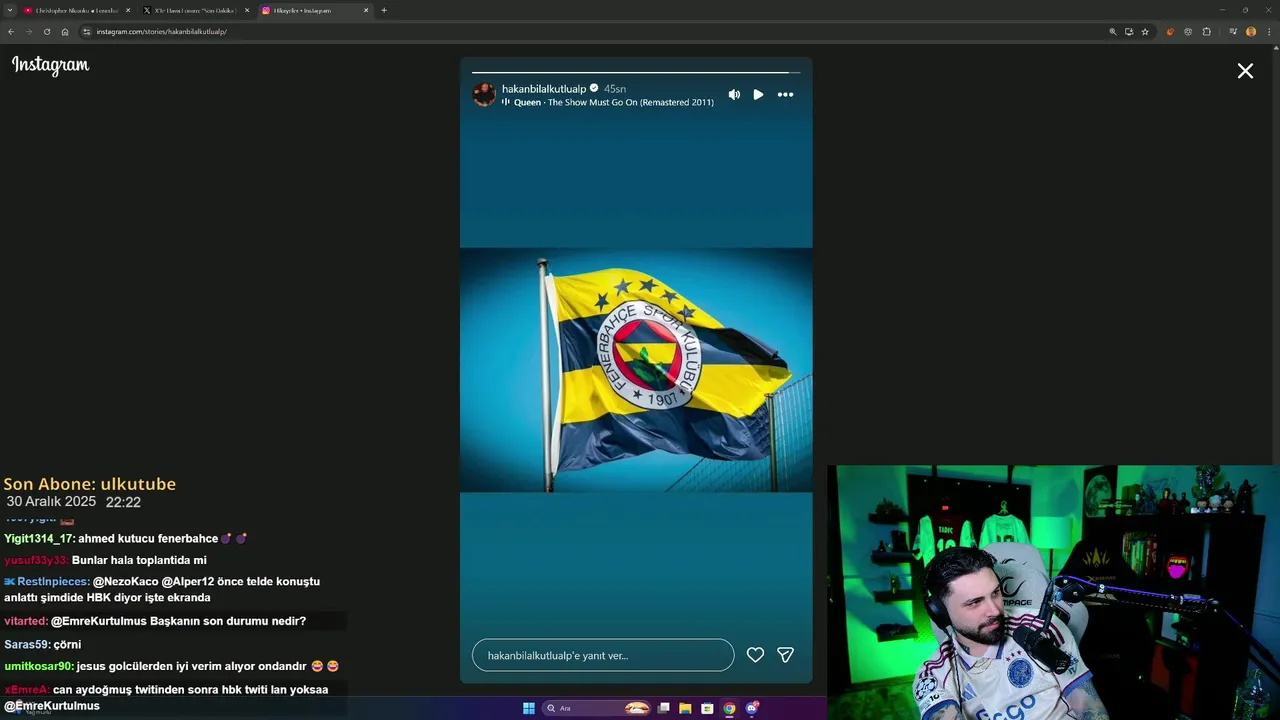Open the orange browser extension icon

coord(1170,31)
